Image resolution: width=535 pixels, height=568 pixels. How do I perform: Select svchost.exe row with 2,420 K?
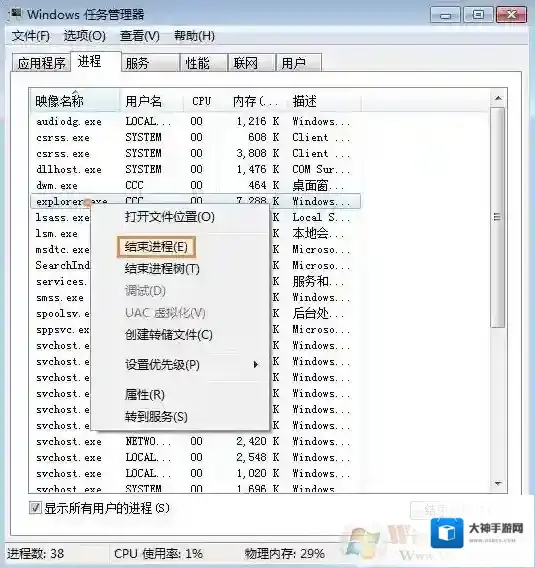[196, 441]
